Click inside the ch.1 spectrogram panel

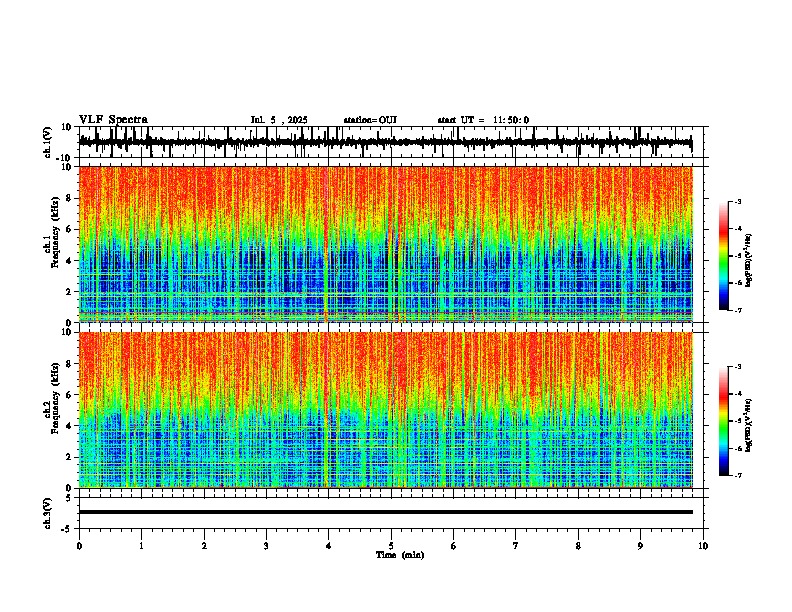click(385, 244)
